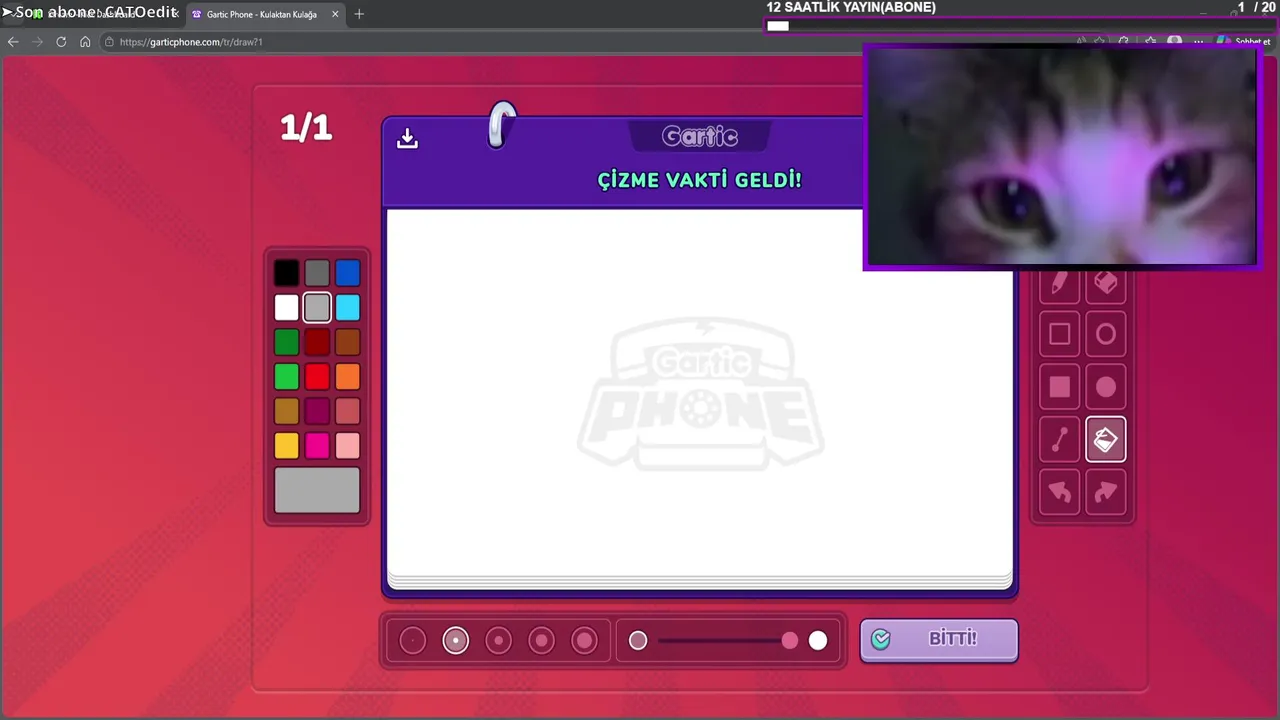Go back in the browser
Image resolution: width=1280 pixels, height=720 pixels.
click(13, 42)
